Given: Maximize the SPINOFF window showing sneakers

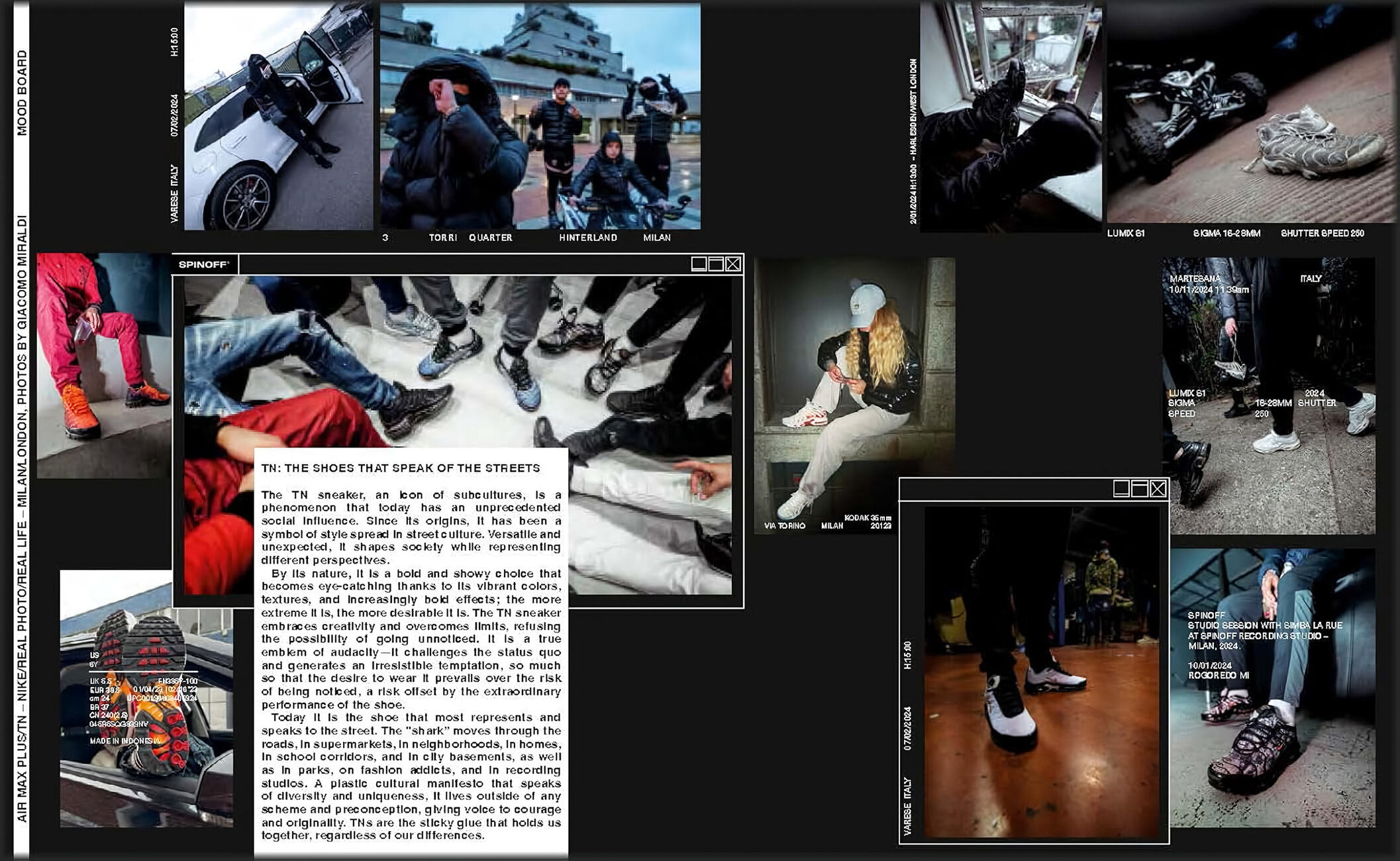Looking at the screenshot, I should 716,264.
